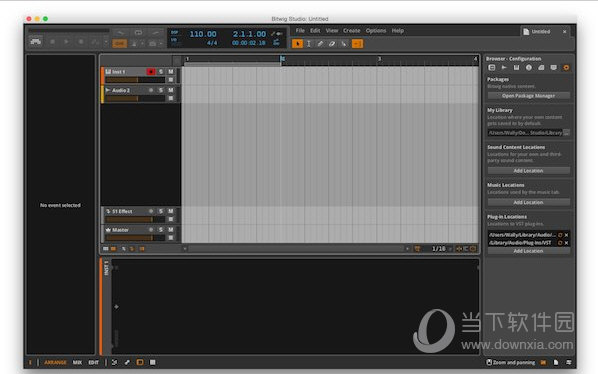The height and width of the screenshot is (374, 598).
Task: Adjust the Audio 2 track volume slider
Action: 135,98
